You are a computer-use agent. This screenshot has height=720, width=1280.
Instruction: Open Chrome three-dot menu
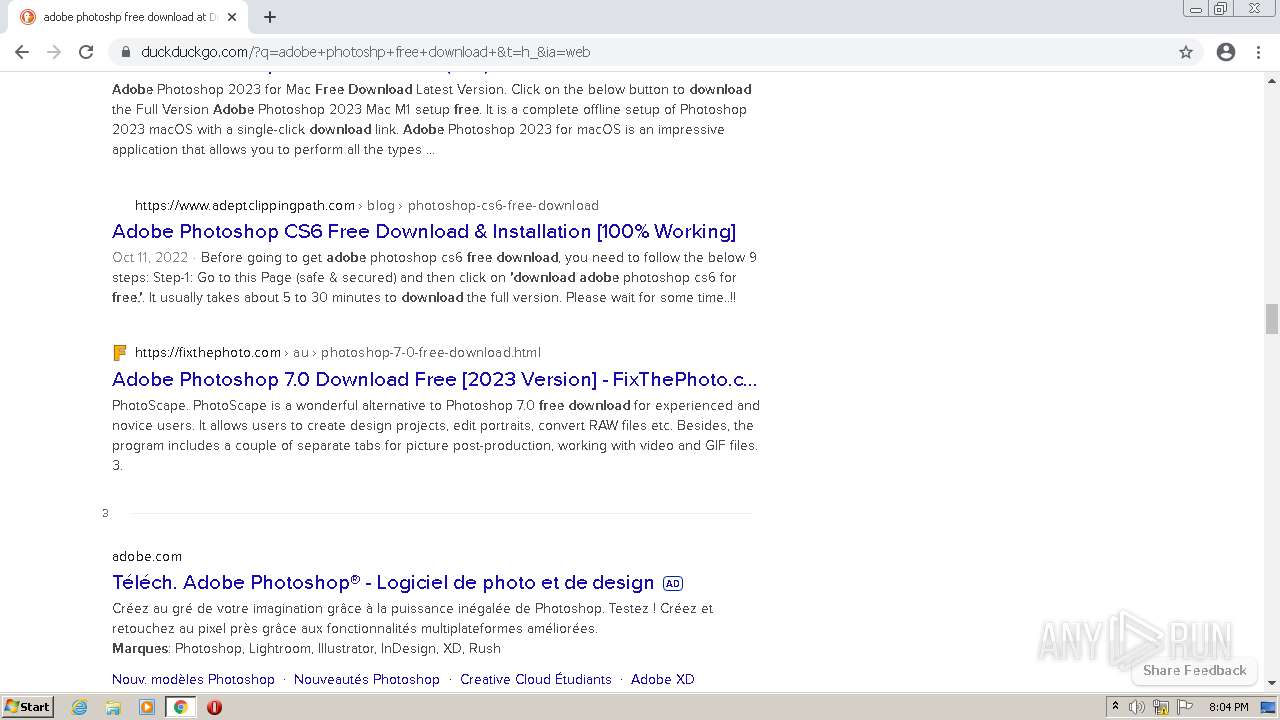[1258, 52]
